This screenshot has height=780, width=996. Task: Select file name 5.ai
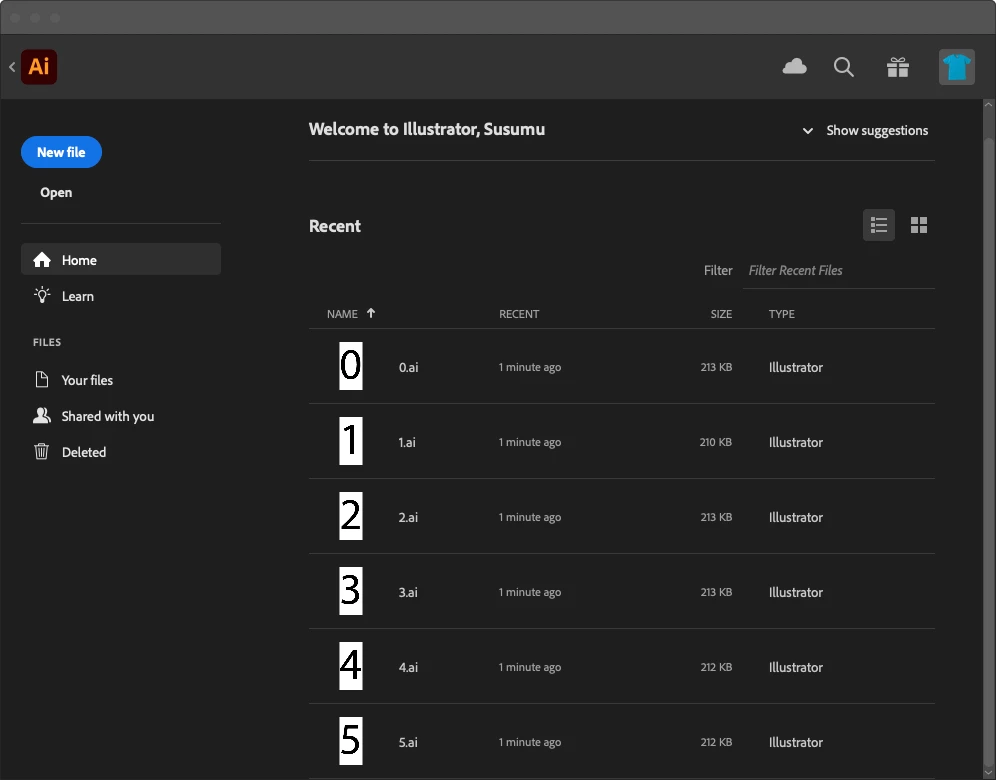tap(408, 742)
